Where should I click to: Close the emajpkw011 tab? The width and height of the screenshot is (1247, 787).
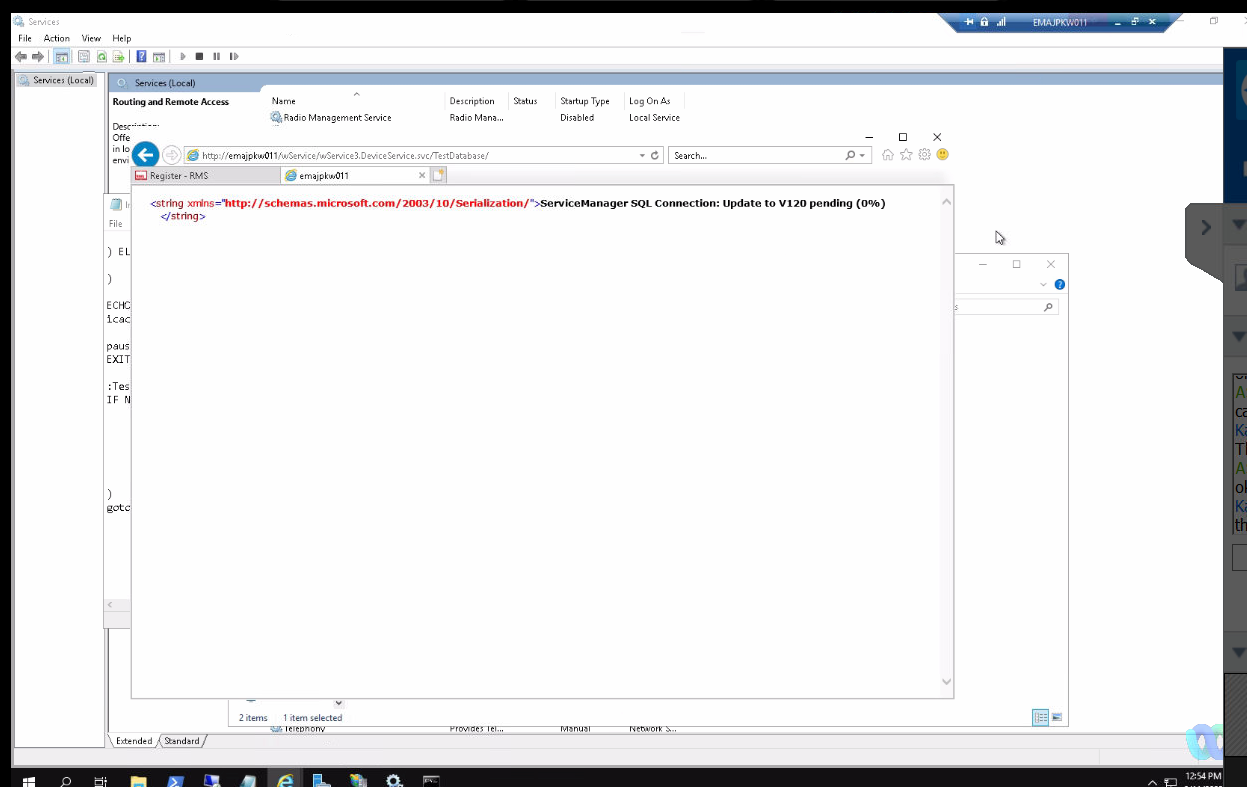422,175
